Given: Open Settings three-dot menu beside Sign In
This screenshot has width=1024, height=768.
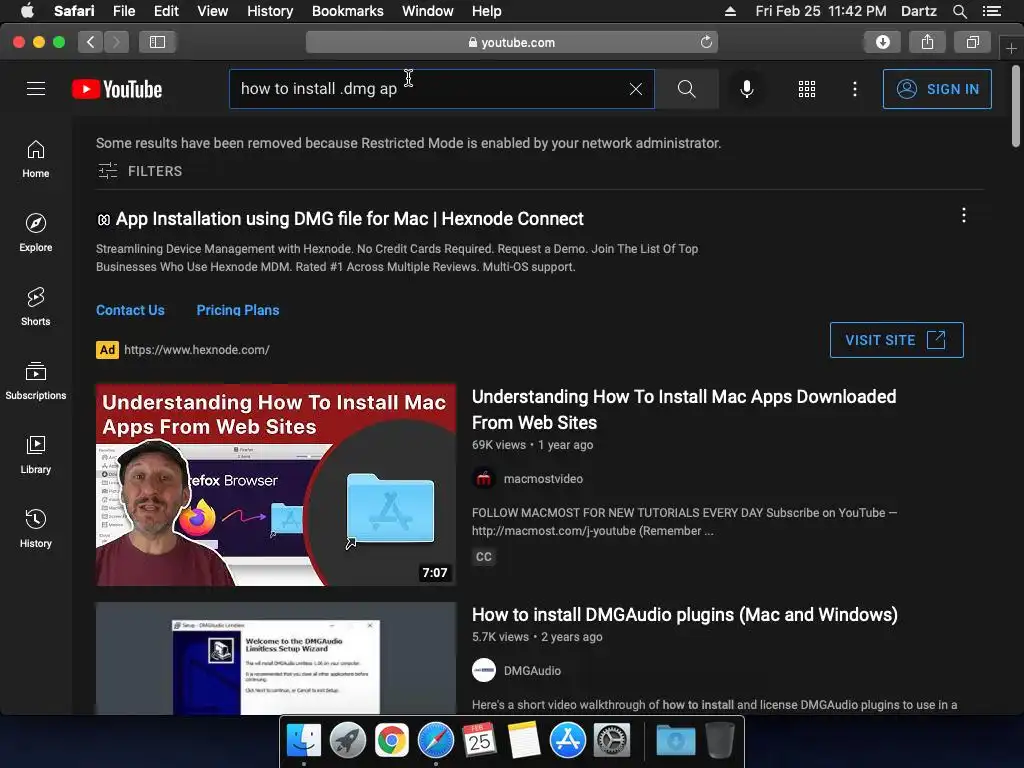Looking at the screenshot, I should (854, 89).
